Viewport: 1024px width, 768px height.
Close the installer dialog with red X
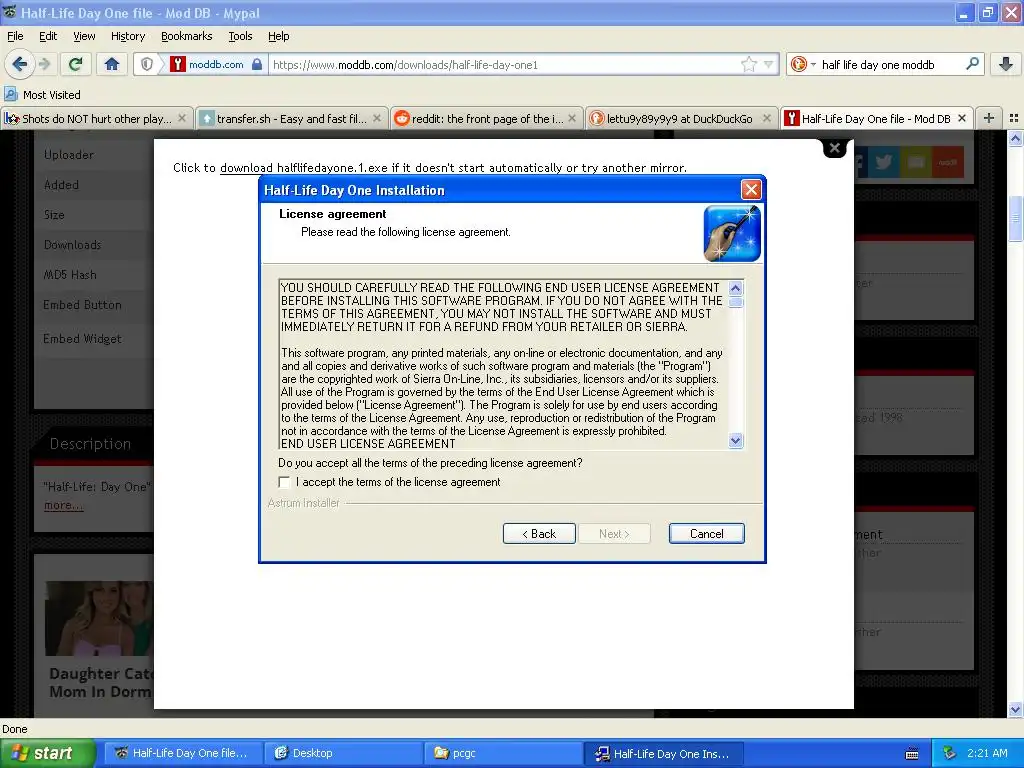(751, 189)
